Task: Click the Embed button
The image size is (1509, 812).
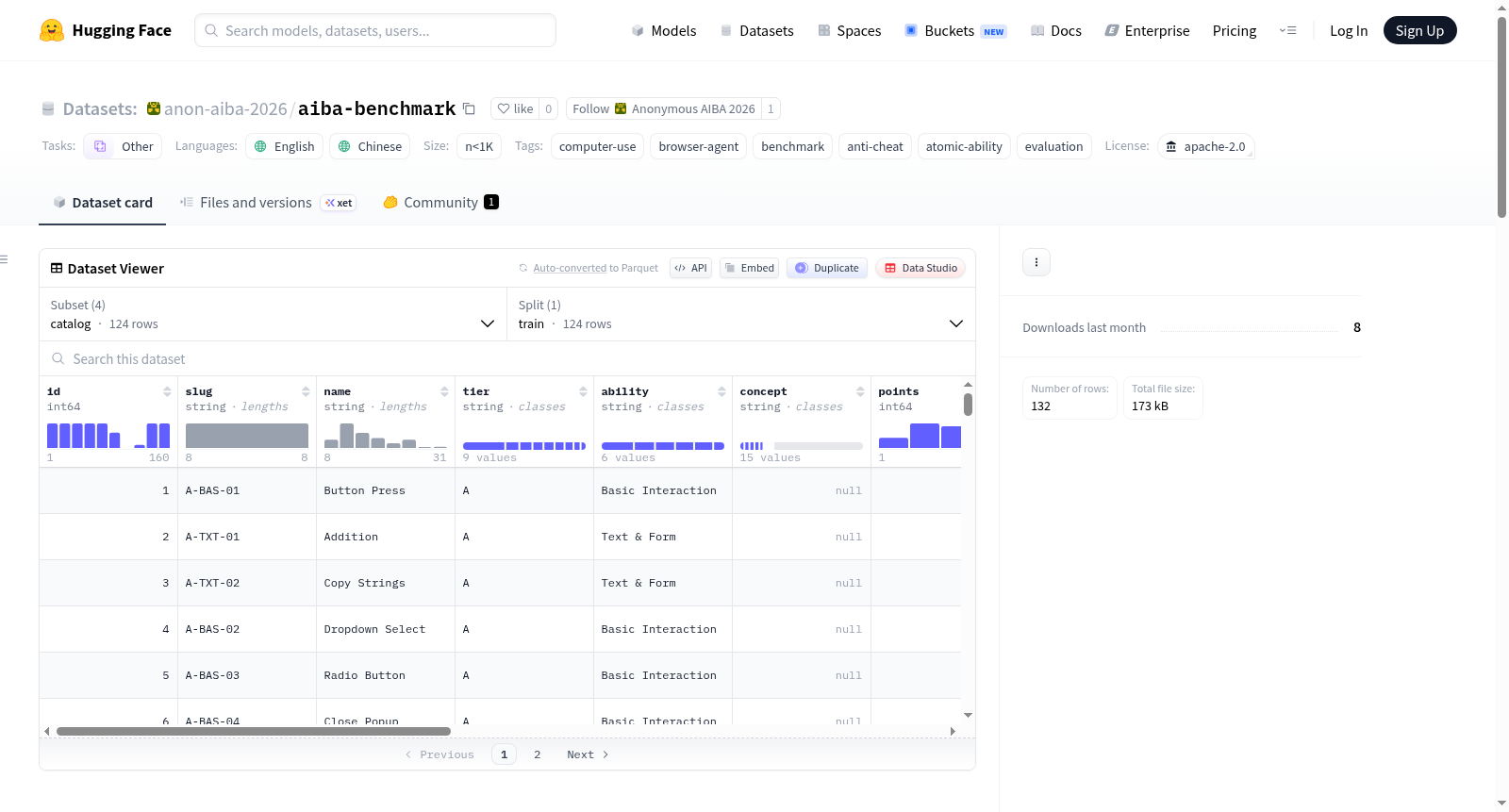Action: [749, 268]
